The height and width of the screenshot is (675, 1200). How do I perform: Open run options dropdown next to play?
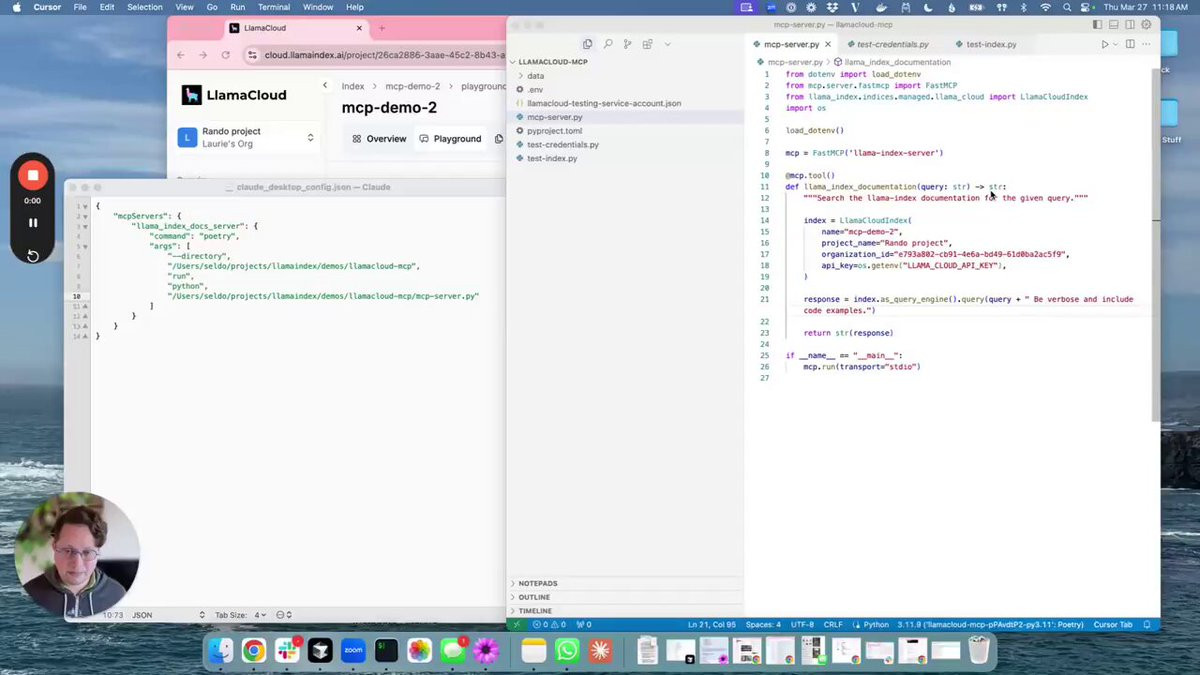coord(1115,44)
